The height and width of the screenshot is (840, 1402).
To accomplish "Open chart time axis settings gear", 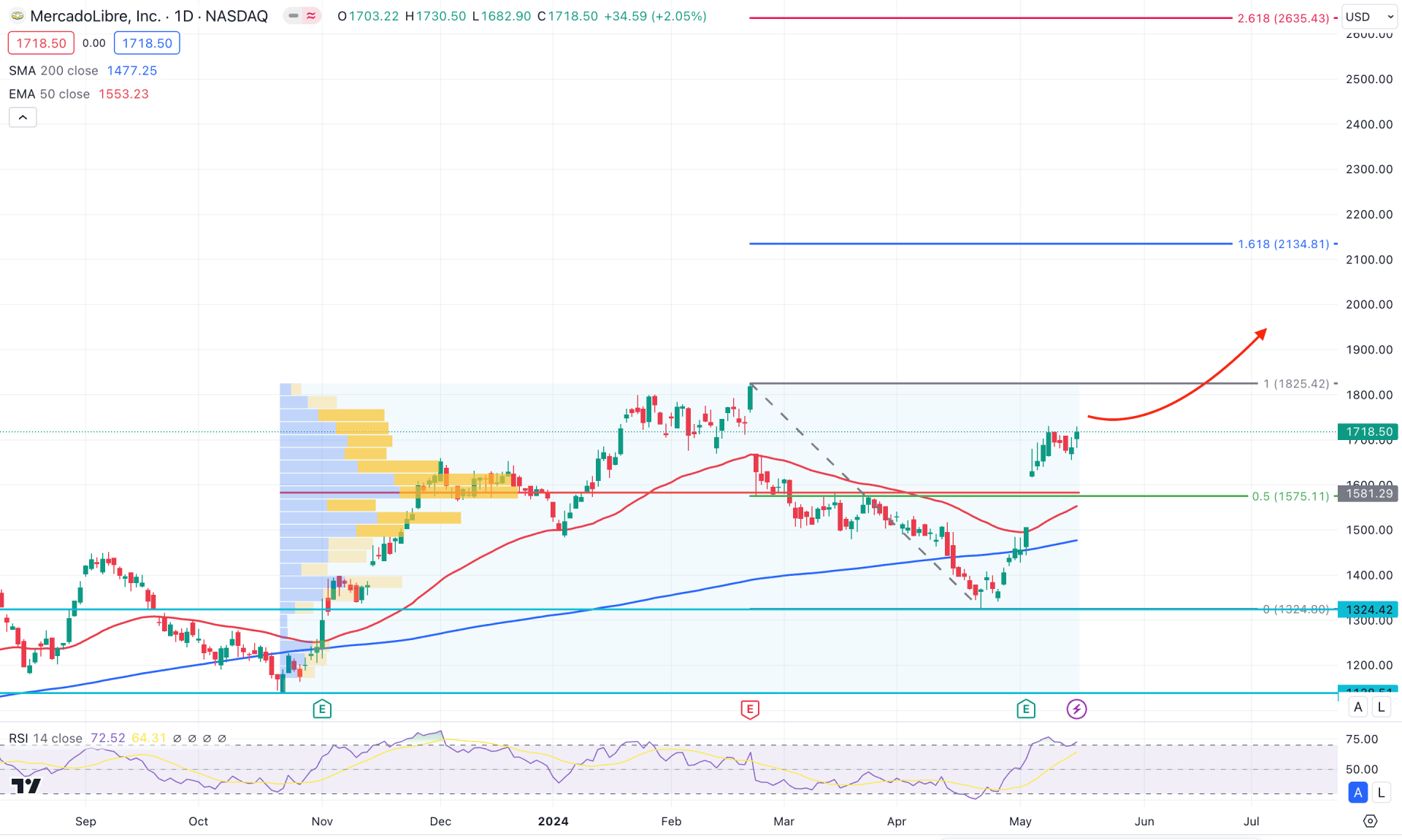I will pyautogui.click(x=1371, y=821).
